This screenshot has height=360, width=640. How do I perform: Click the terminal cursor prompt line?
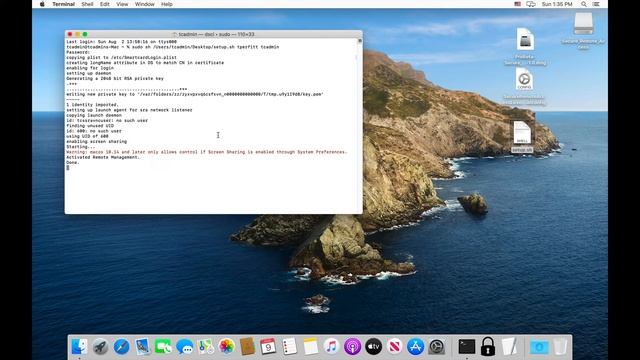point(68,168)
